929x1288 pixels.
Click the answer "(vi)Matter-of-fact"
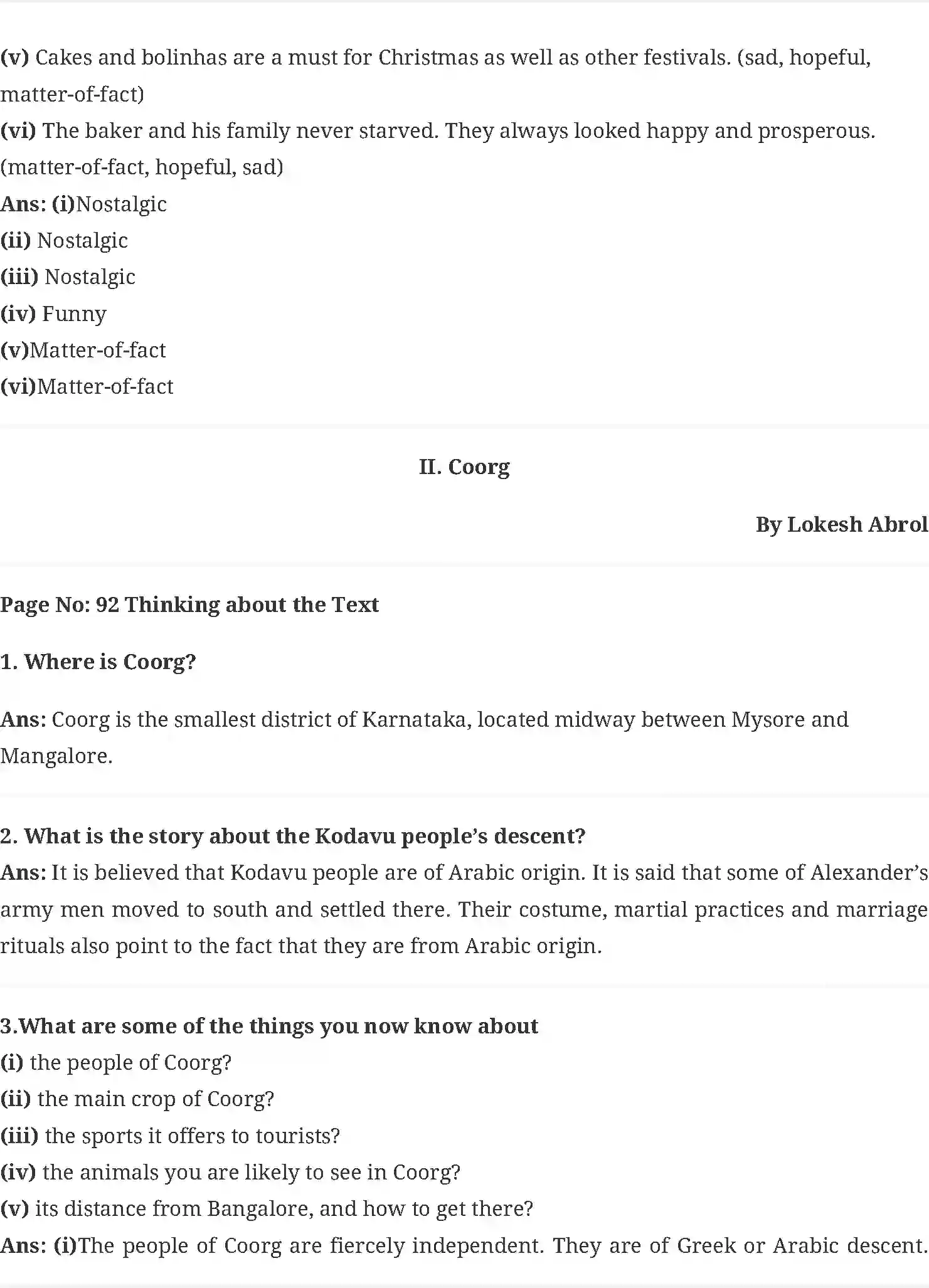(x=87, y=386)
